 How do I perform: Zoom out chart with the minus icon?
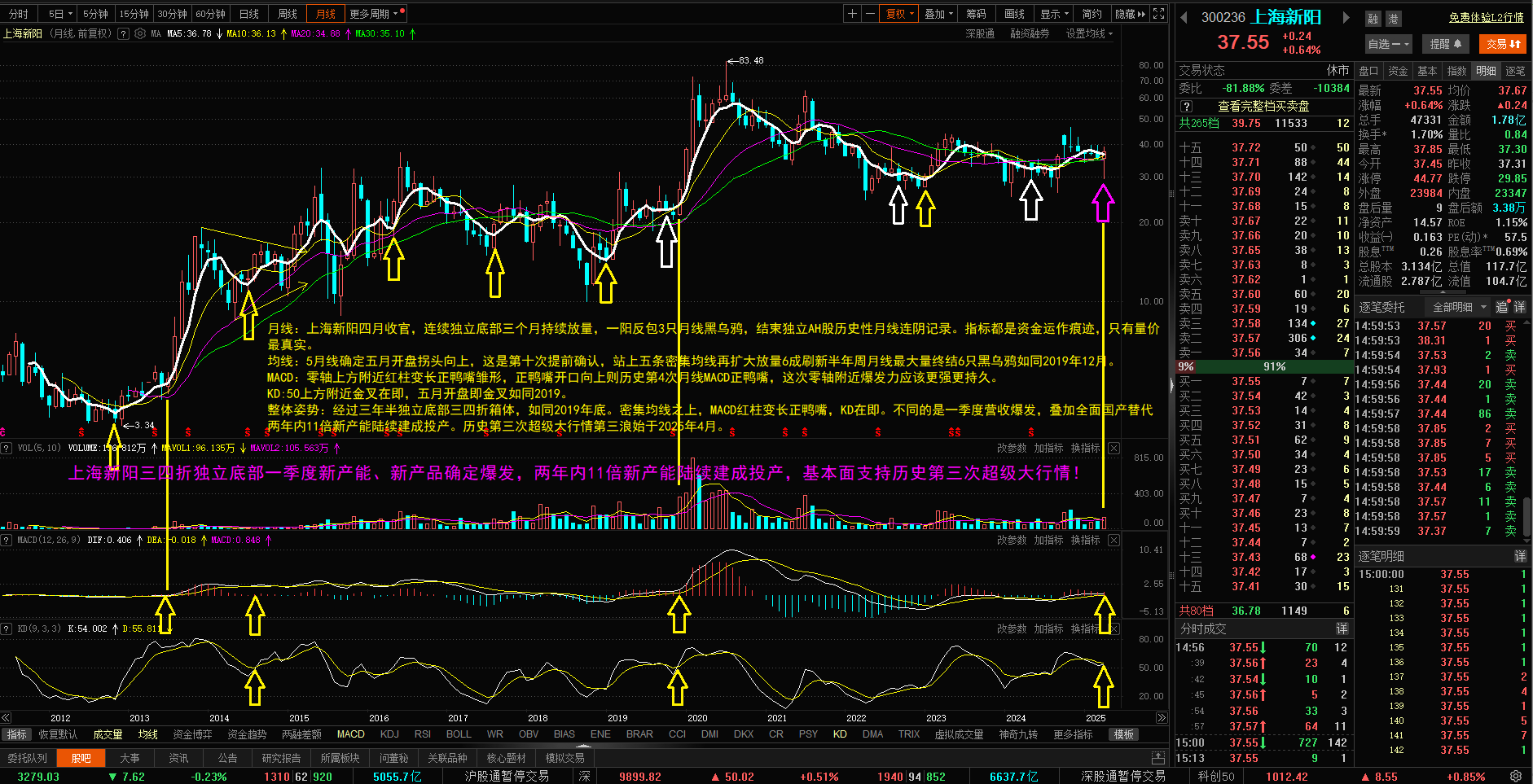click(870, 14)
